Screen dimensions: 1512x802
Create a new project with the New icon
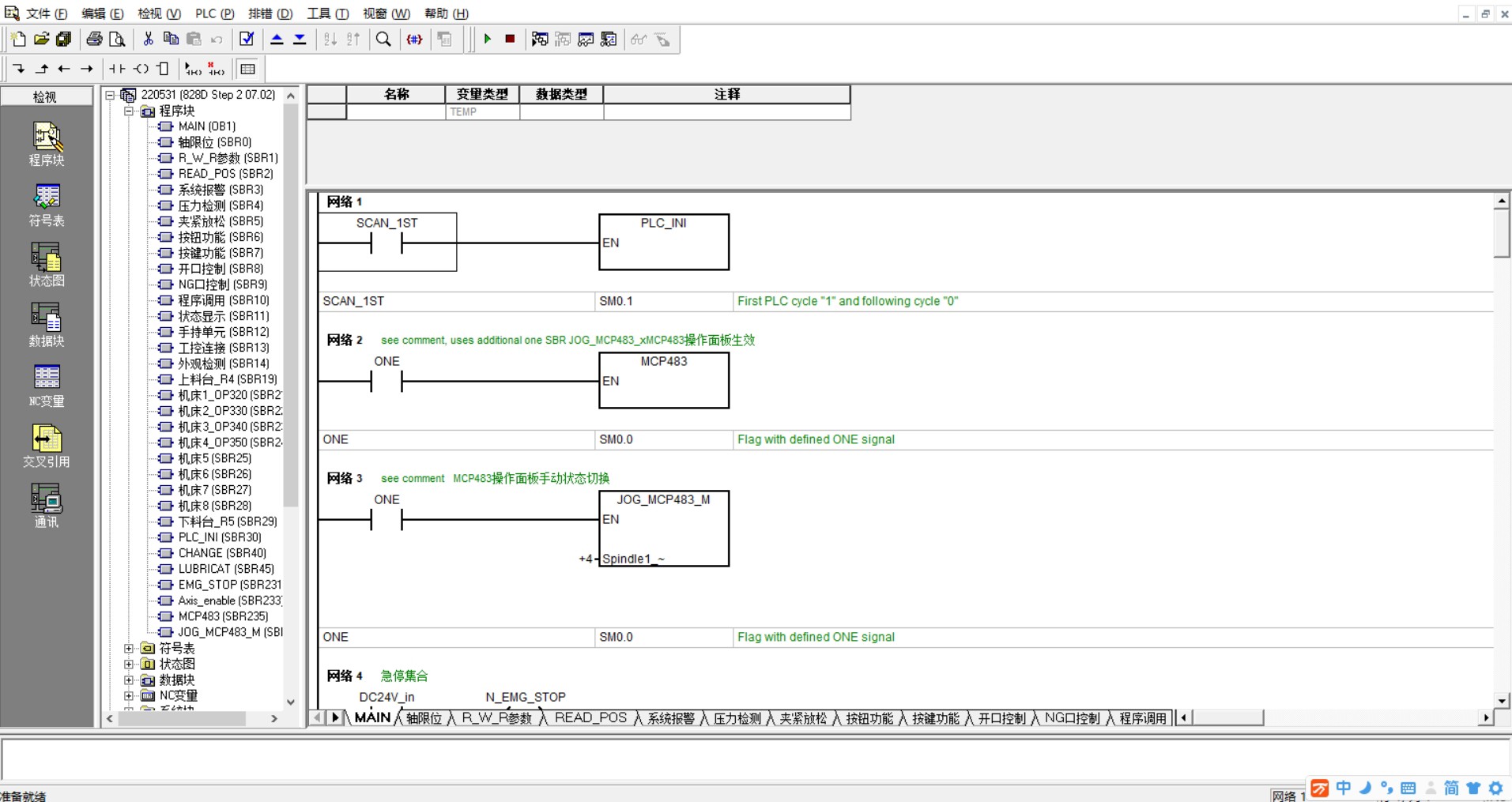point(18,39)
